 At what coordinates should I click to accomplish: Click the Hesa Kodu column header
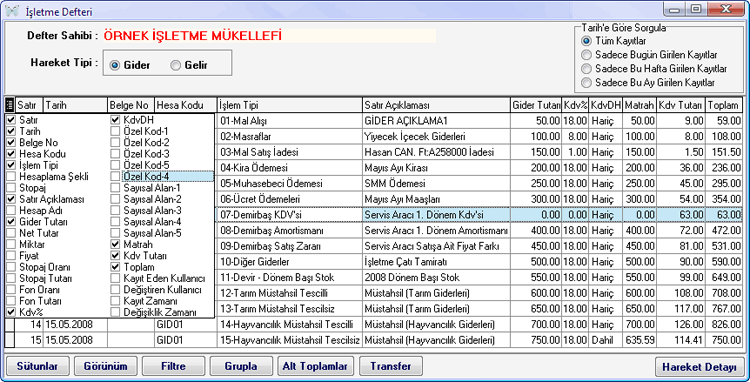coord(185,105)
